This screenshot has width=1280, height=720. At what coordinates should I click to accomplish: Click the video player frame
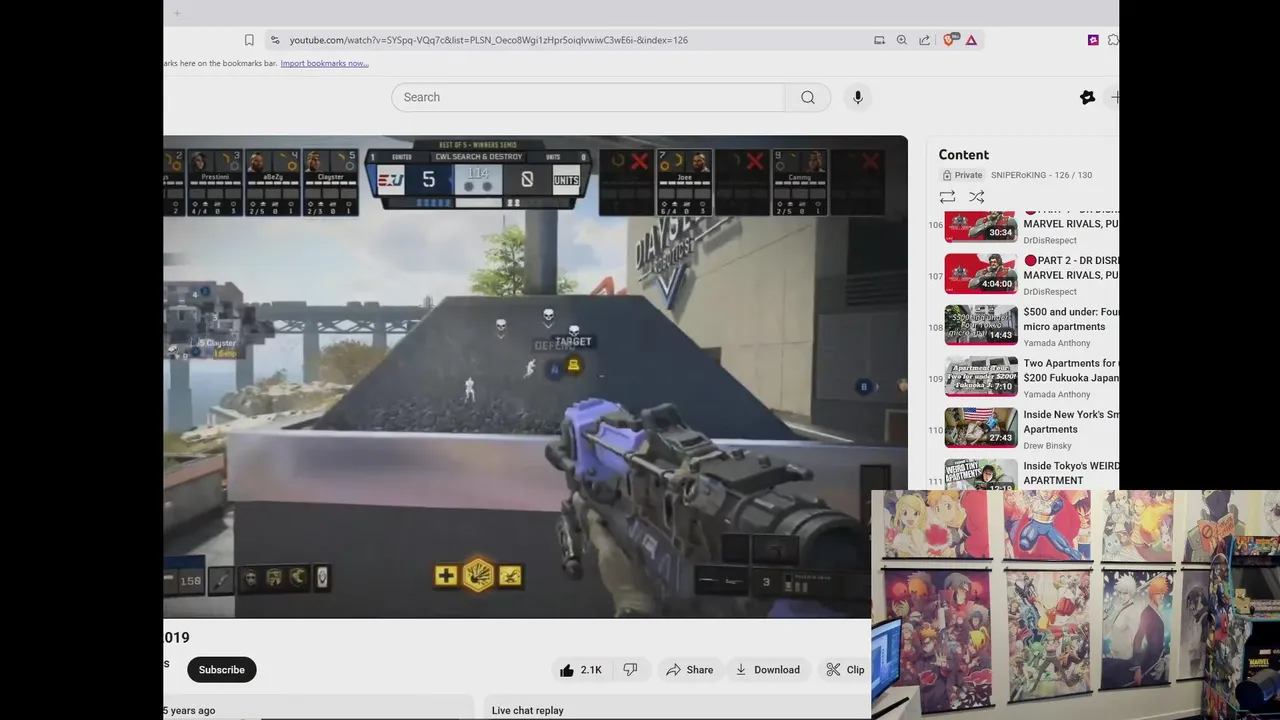coord(535,377)
